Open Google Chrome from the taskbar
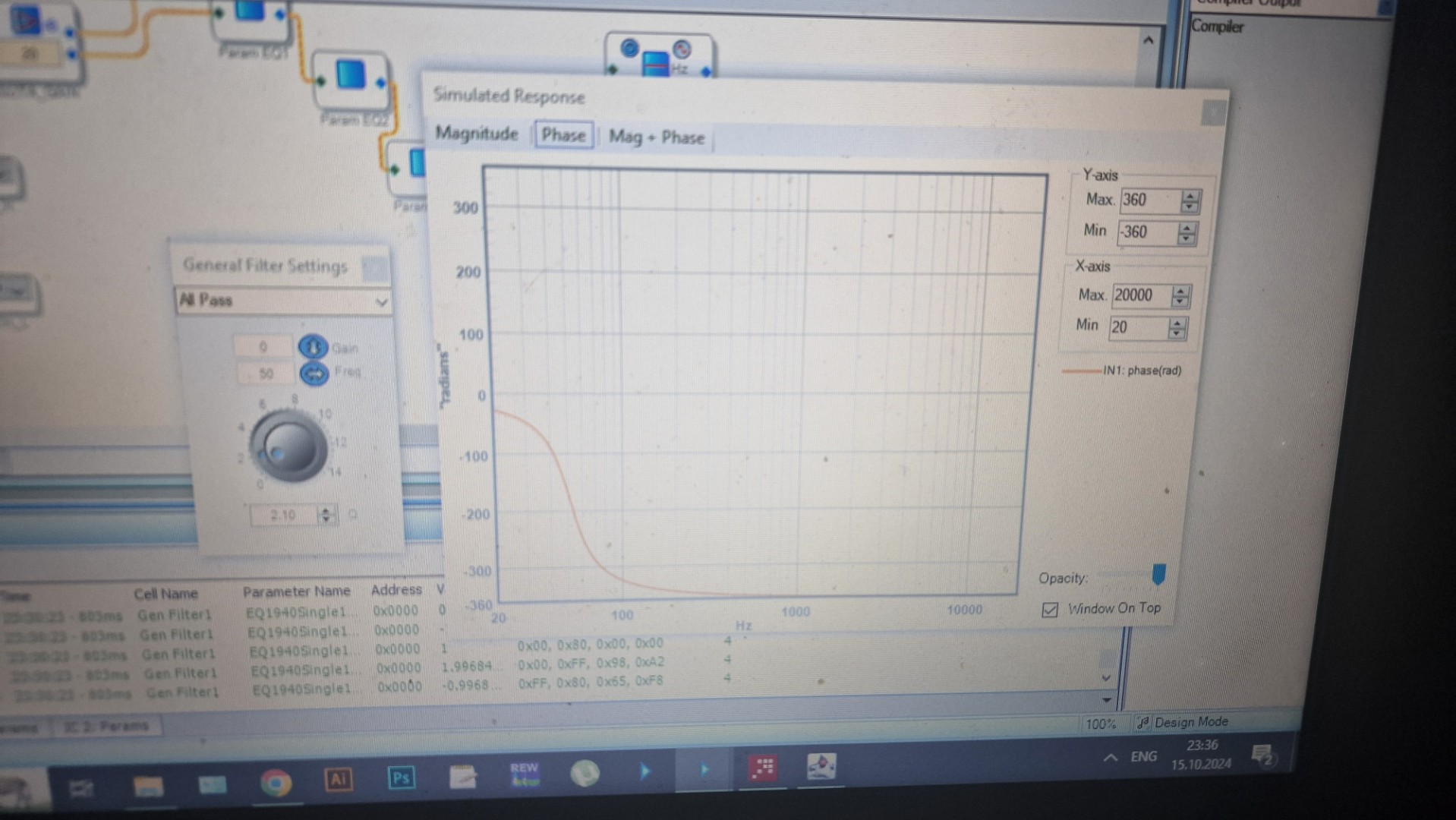 [x=276, y=782]
